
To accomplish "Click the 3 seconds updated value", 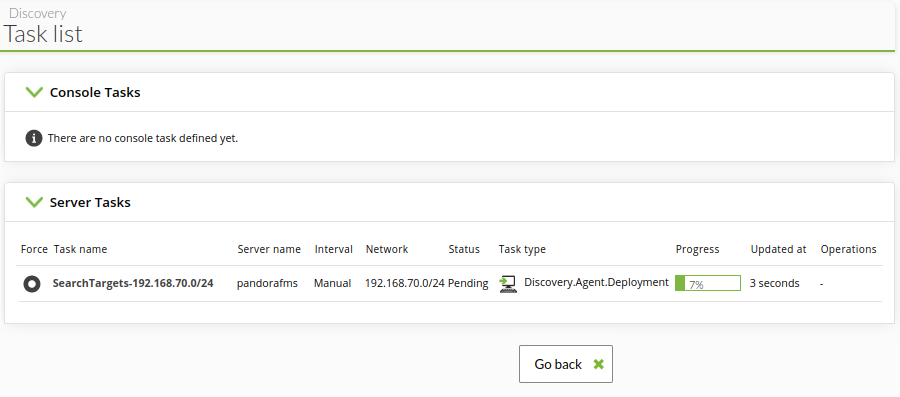I will pos(774,283).
